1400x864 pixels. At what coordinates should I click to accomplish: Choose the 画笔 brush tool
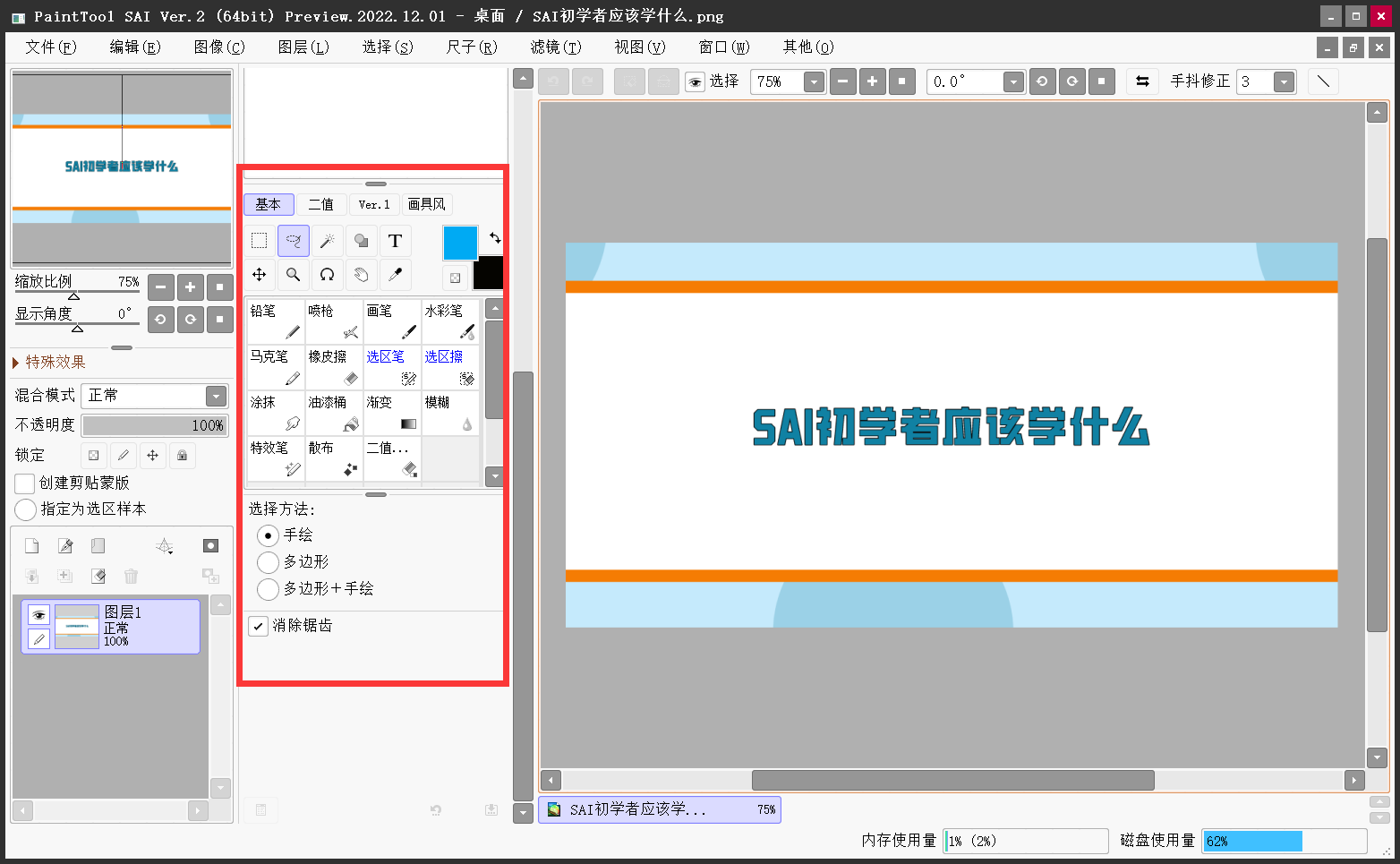tap(392, 321)
